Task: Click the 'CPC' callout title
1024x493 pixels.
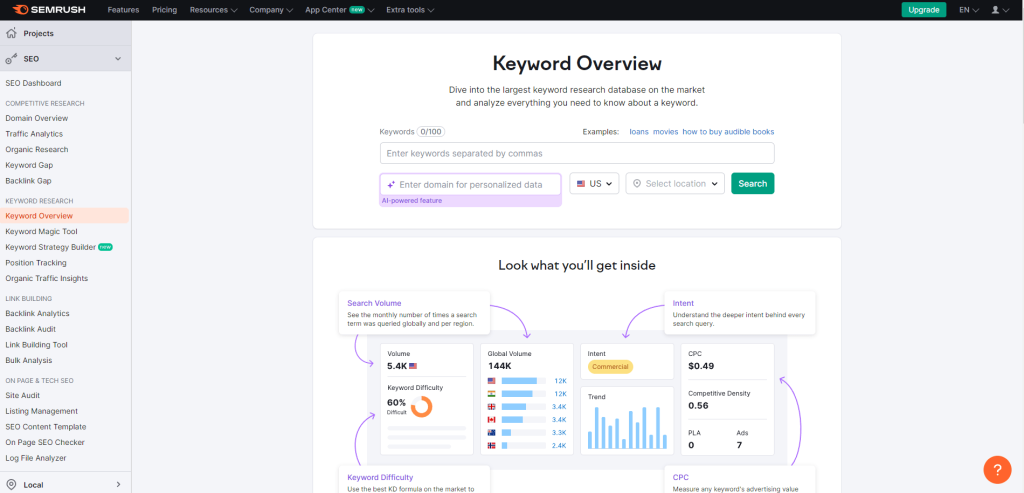Action: 680,477
